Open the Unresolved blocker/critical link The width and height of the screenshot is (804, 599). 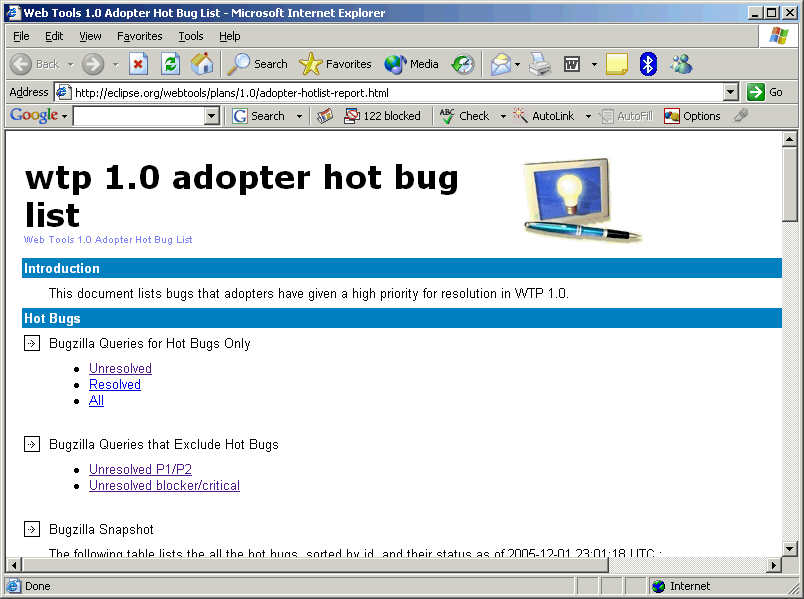coord(165,485)
